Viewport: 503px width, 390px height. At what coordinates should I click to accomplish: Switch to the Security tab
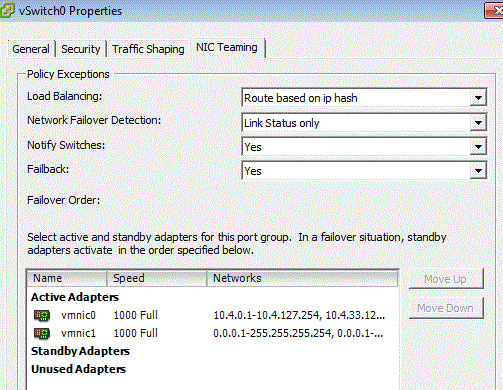[81, 49]
